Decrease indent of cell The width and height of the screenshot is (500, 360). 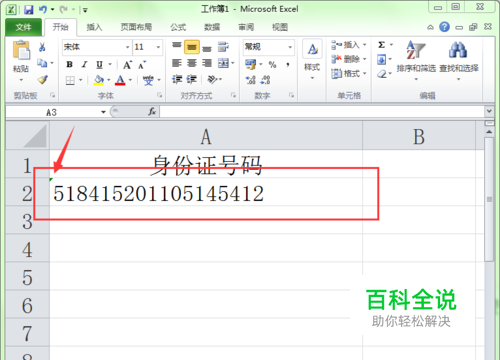point(177,79)
